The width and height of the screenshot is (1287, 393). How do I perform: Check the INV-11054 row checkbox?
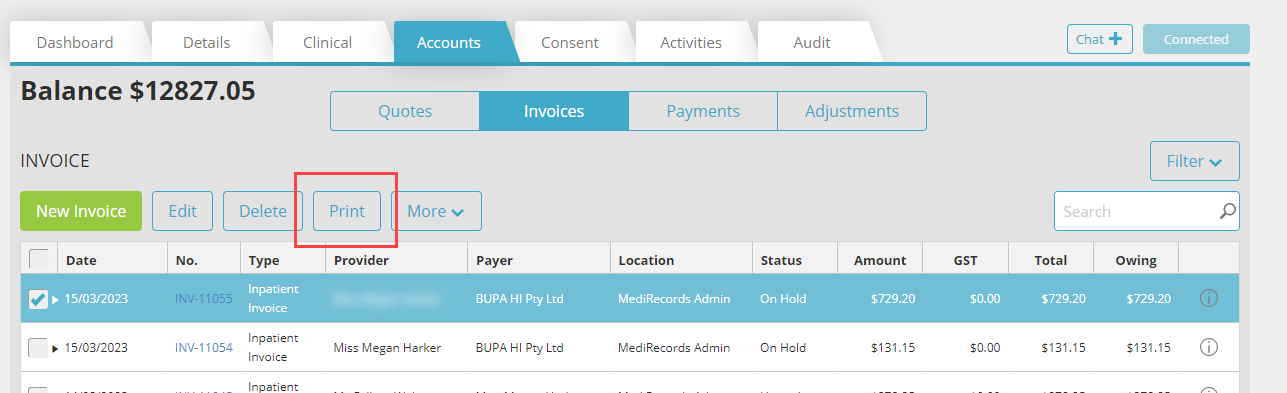pos(38,347)
